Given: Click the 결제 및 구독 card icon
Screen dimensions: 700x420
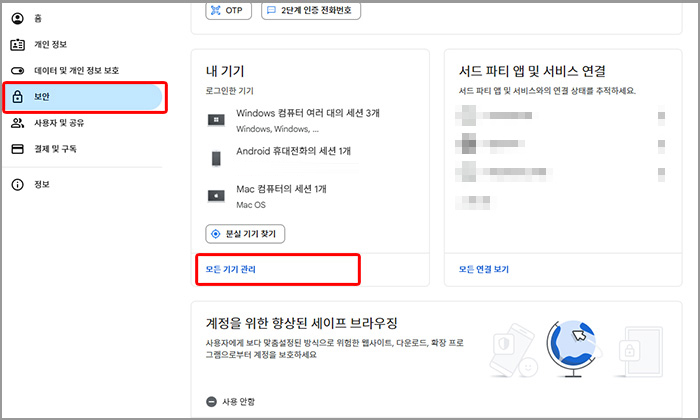Looking at the screenshot, I should [x=17, y=149].
